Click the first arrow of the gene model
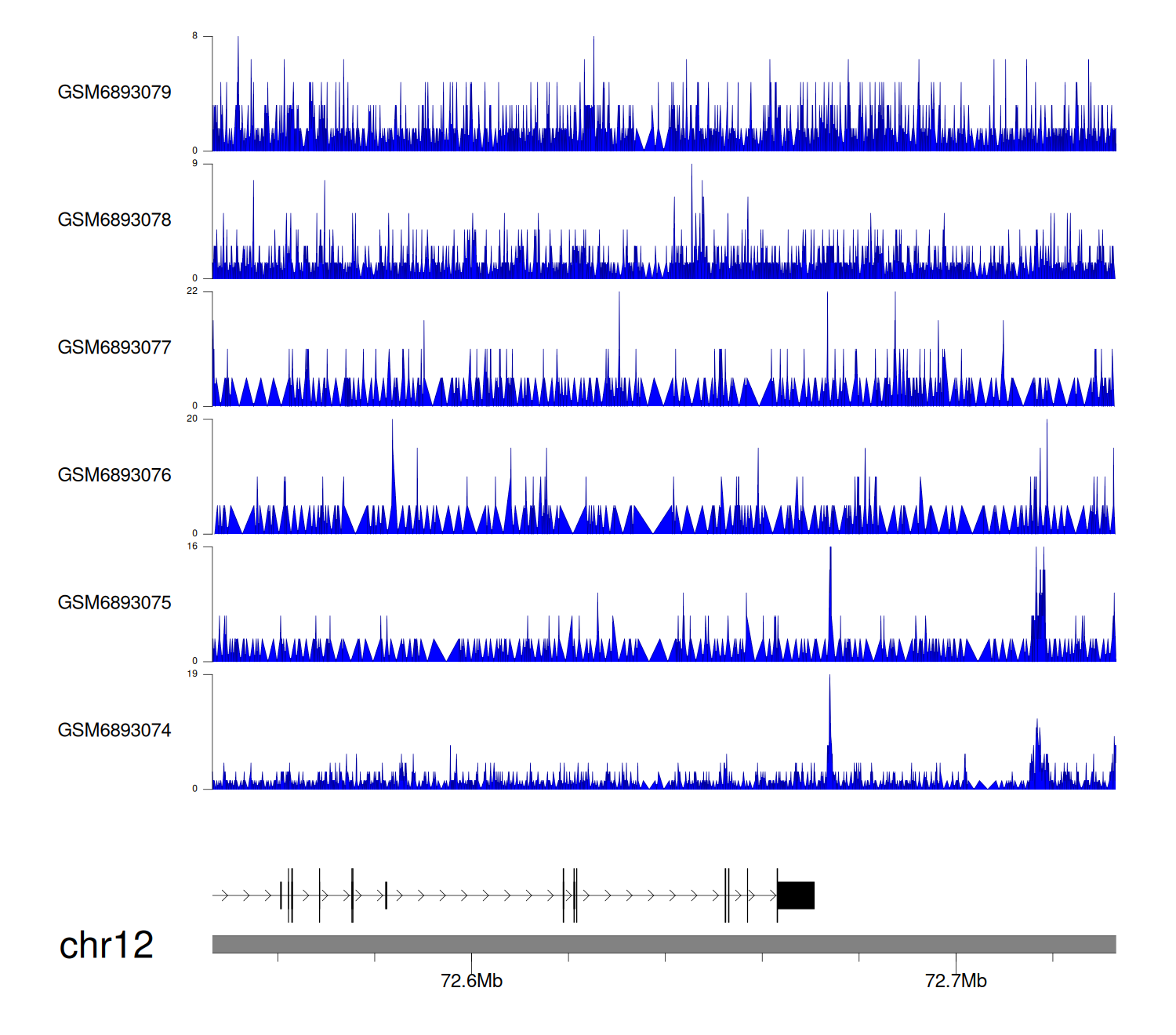The width and height of the screenshot is (1176, 1035). 225,895
